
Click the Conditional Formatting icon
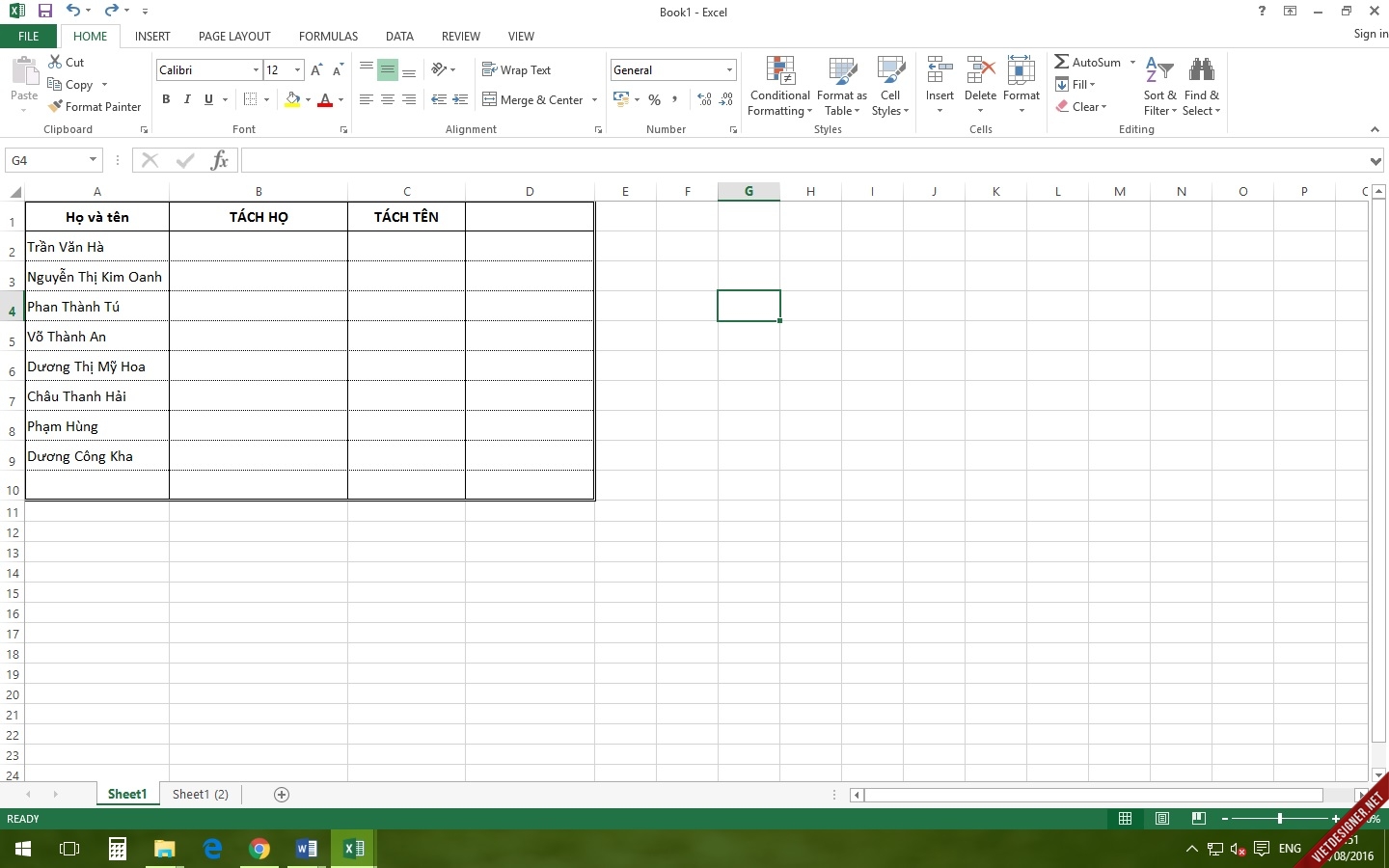(779, 71)
